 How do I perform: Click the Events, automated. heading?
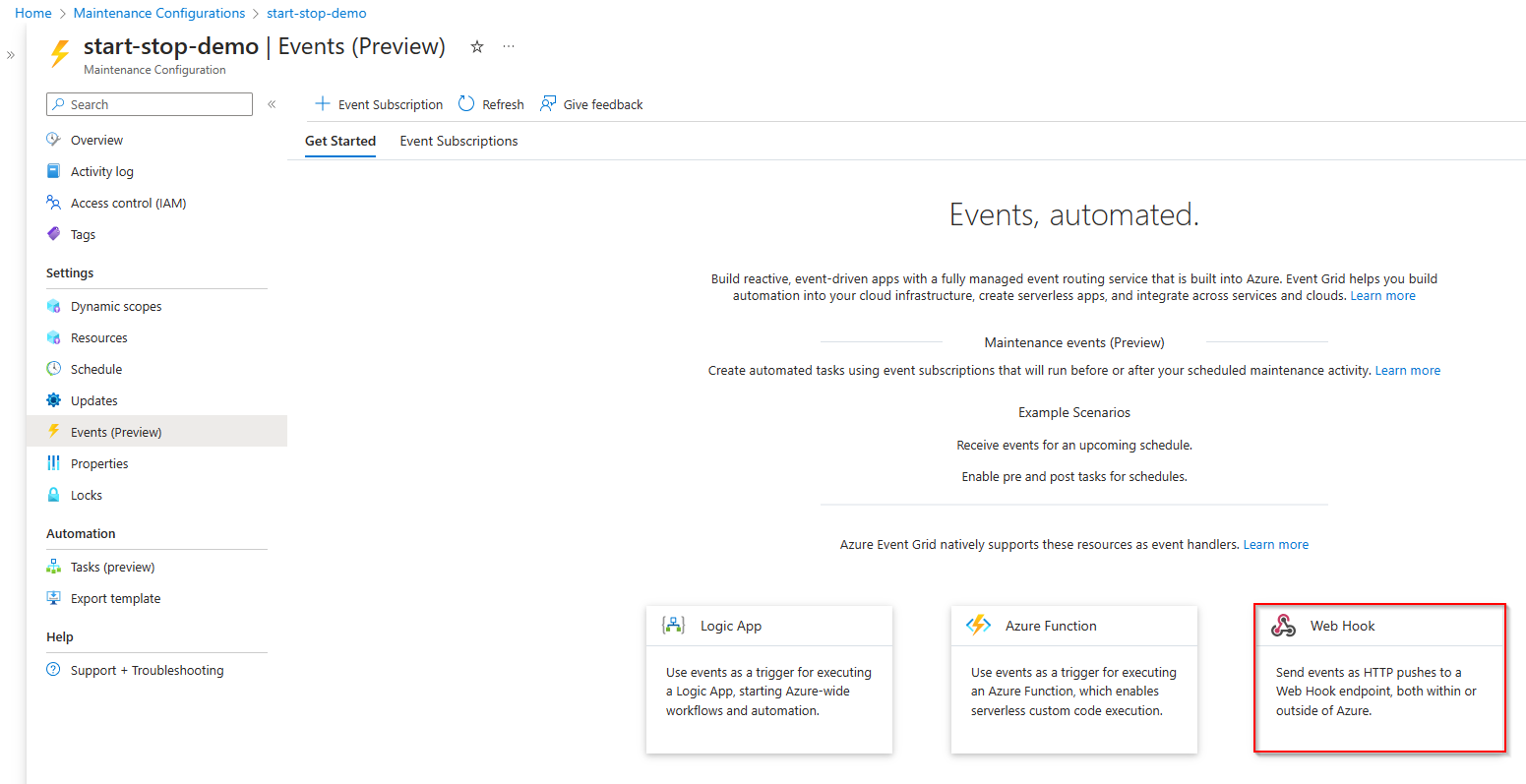click(1074, 214)
